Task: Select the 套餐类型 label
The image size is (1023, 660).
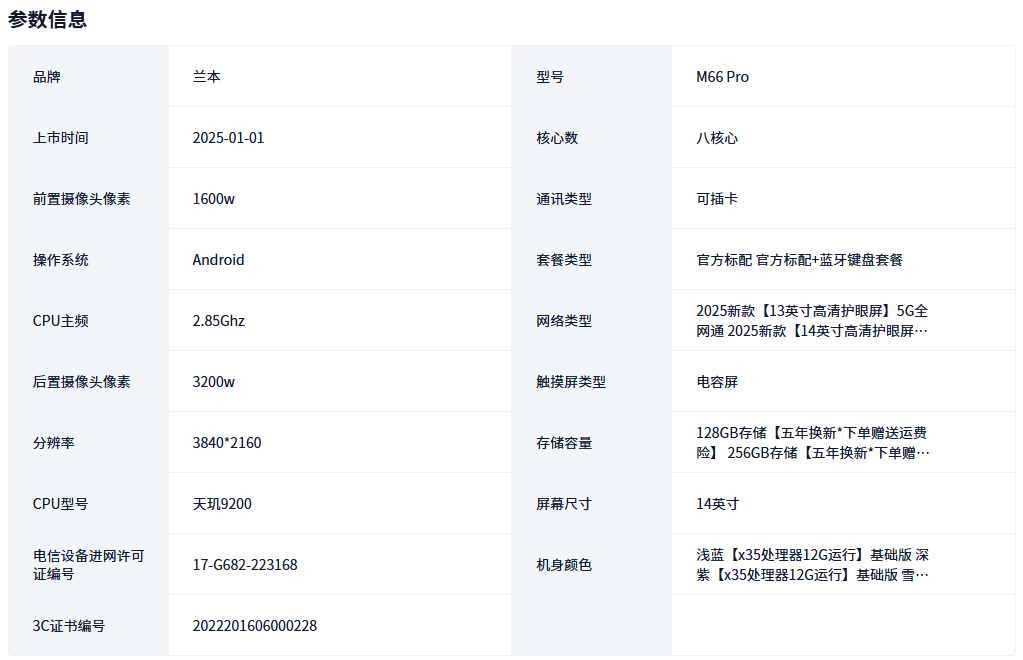Action: click(x=564, y=260)
